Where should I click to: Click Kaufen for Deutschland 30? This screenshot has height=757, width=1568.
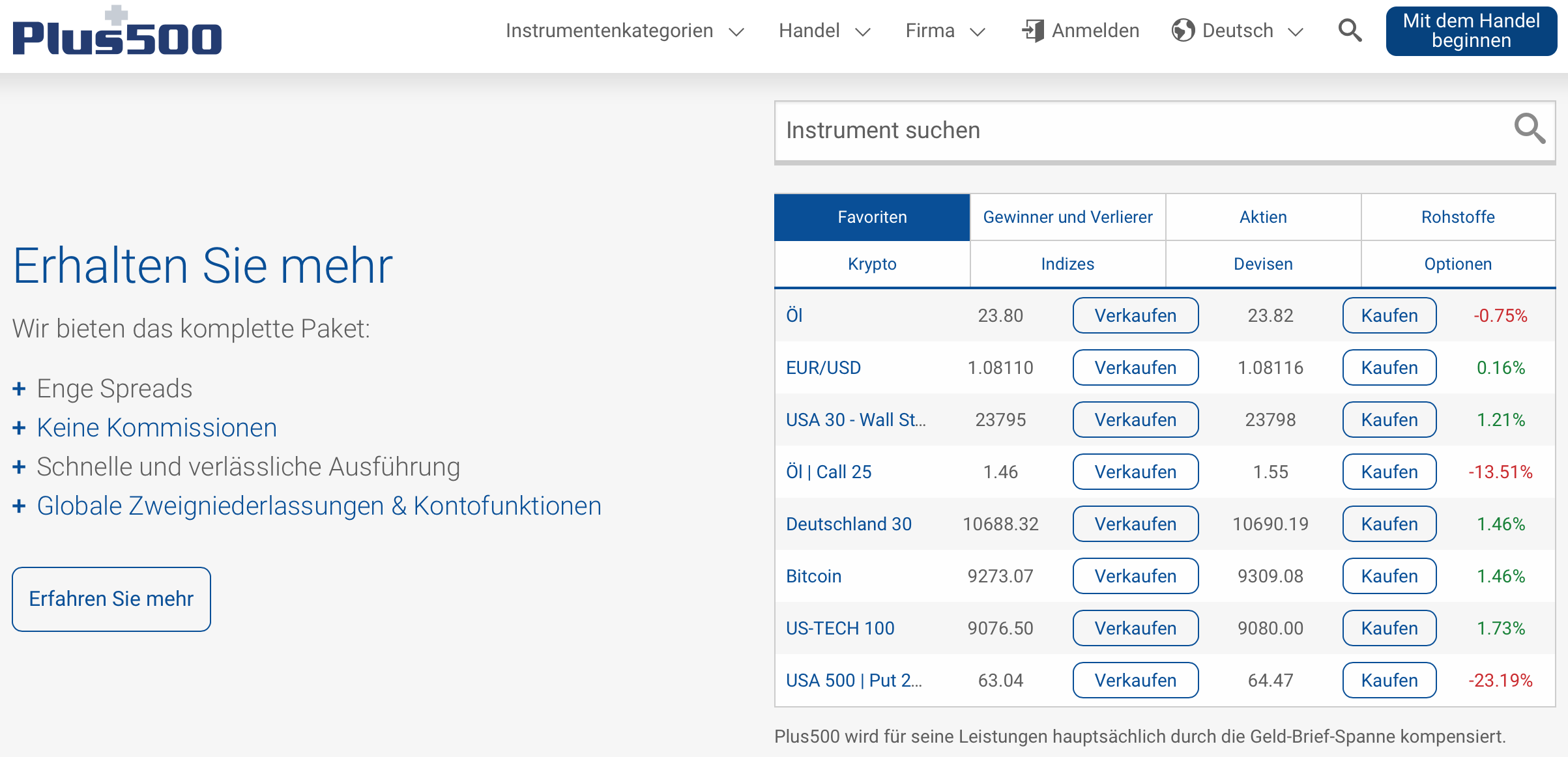[1389, 524]
